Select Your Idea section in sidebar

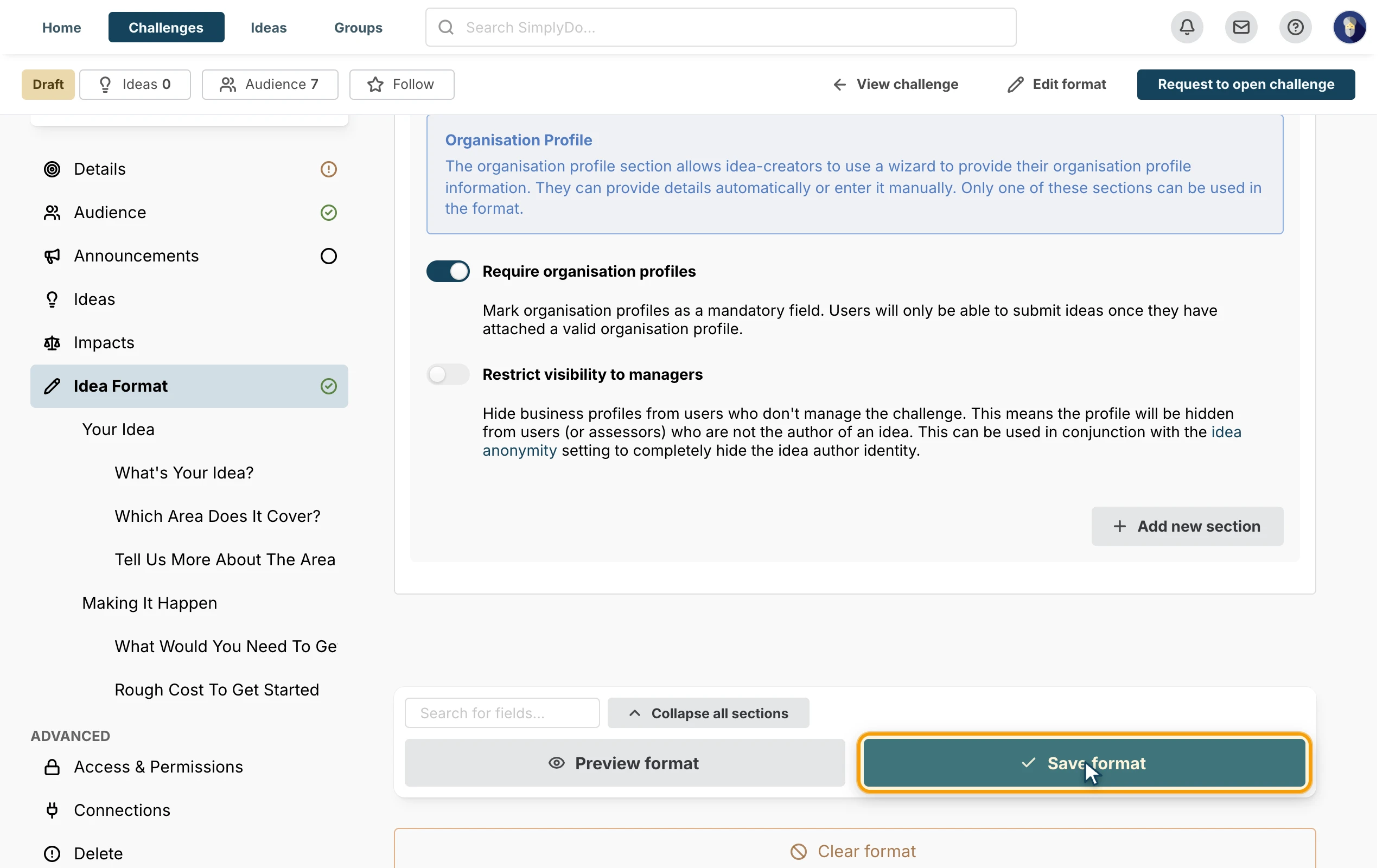click(118, 430)
